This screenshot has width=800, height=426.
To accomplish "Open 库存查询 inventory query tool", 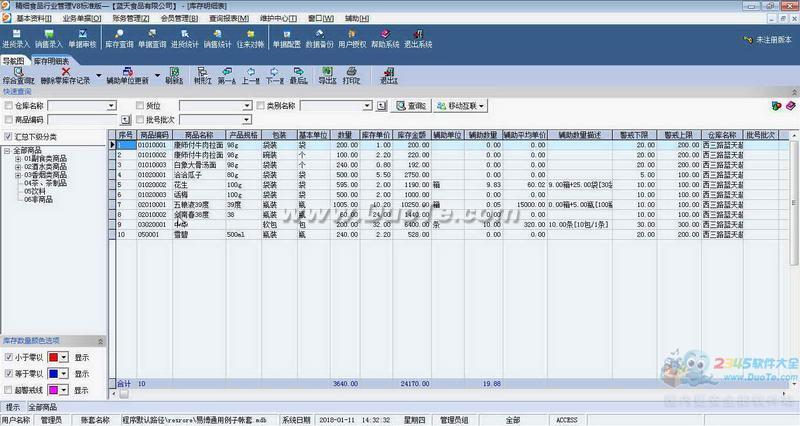I will tap(119, 39).
